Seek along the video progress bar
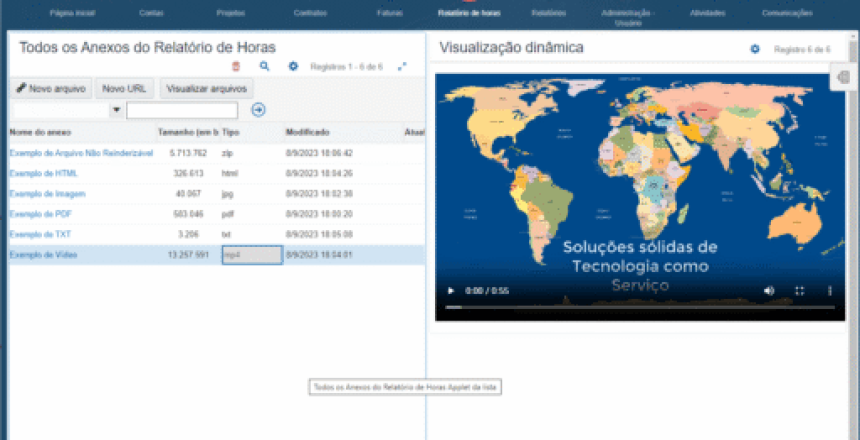 click(640, 307)
